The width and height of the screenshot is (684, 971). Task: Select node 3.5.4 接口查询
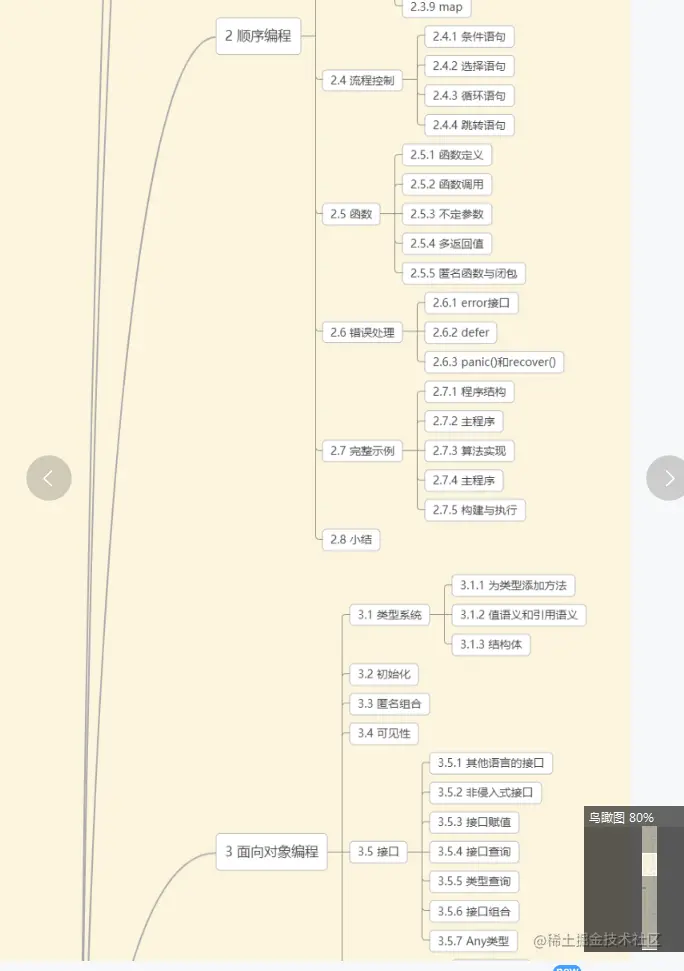(474, 852)
